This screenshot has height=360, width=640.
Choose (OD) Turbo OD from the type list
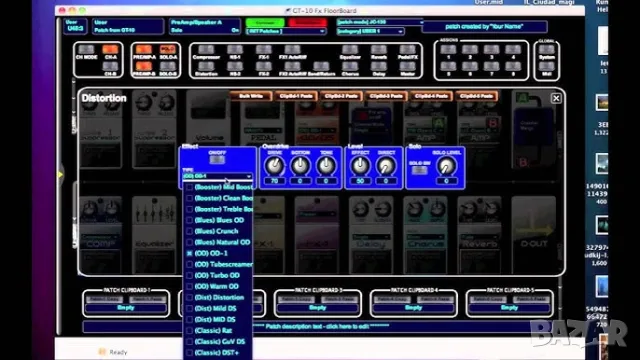pyautogui.click(x=218, y=276)
